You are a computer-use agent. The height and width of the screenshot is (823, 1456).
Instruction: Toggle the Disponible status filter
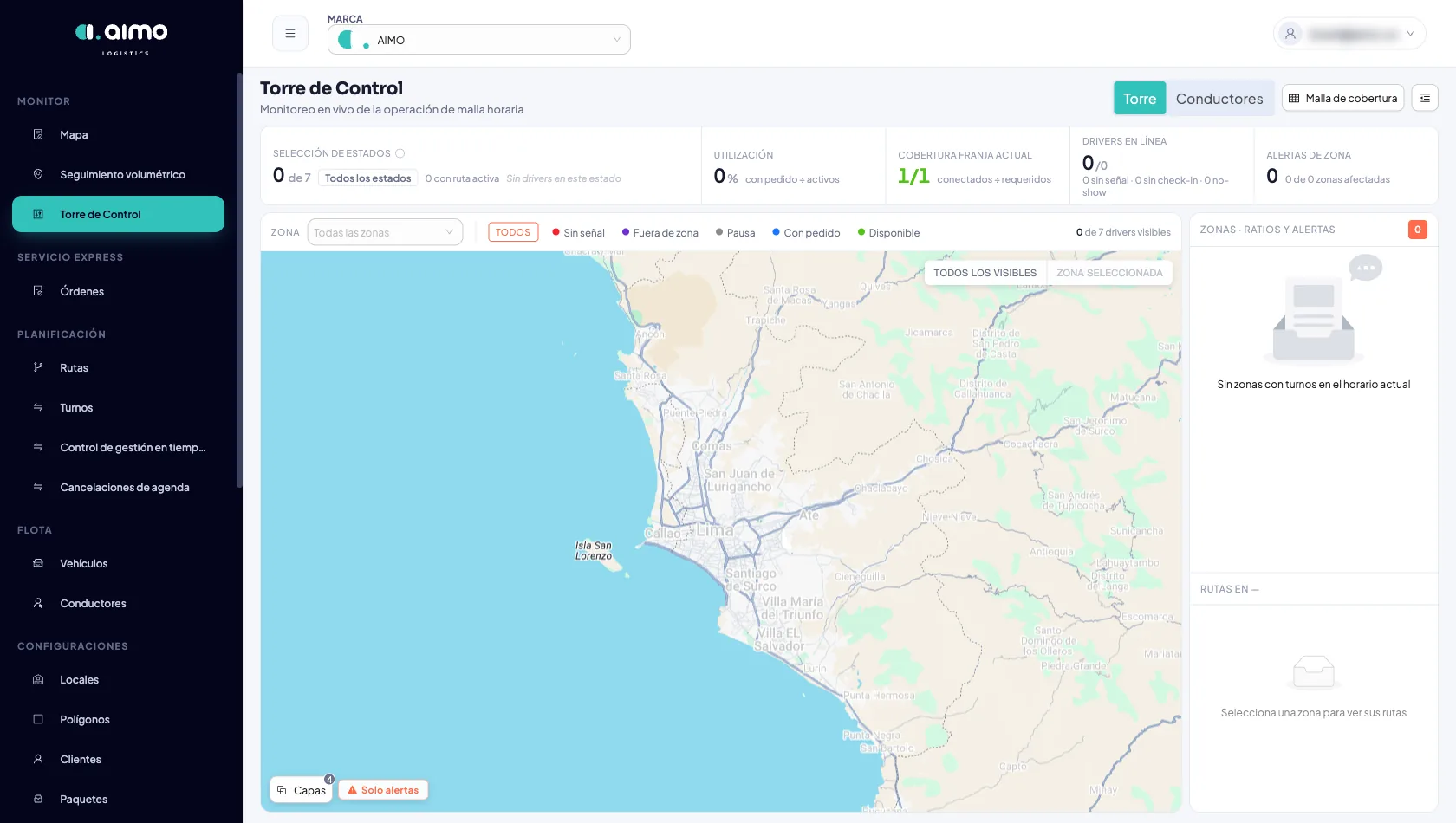888,232
